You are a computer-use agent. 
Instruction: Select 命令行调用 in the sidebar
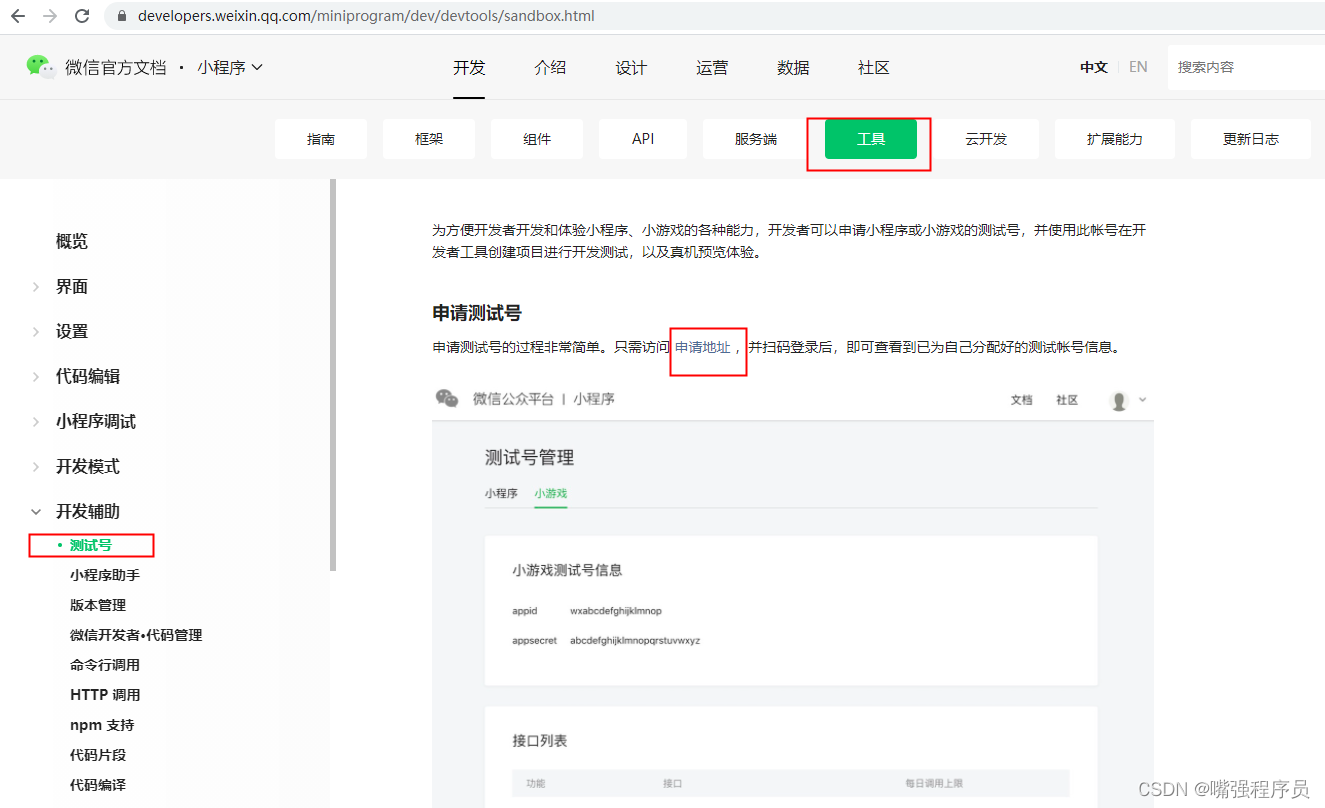pos(105,665)
